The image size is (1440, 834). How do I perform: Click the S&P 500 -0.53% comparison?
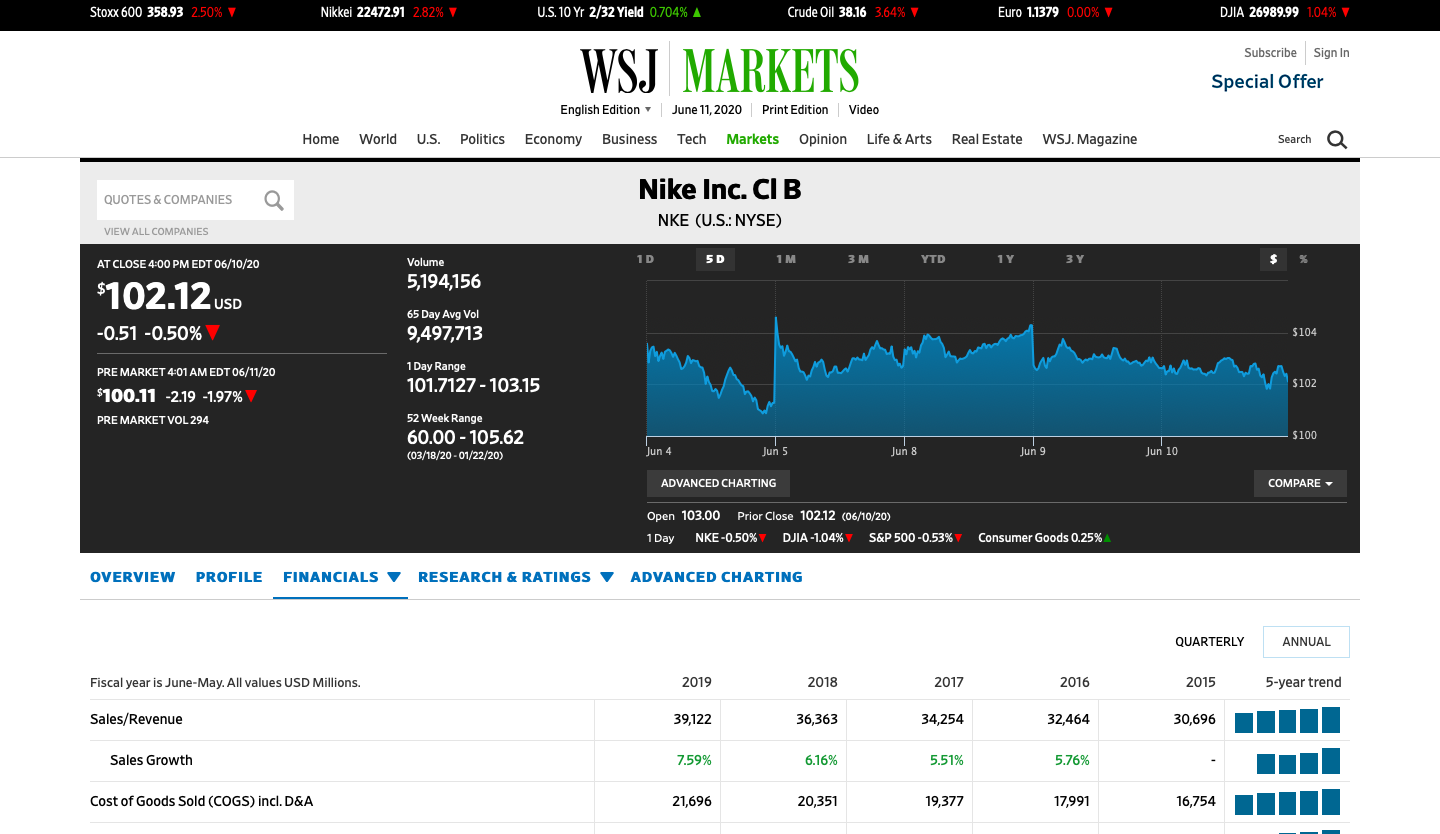click(915, 538)
